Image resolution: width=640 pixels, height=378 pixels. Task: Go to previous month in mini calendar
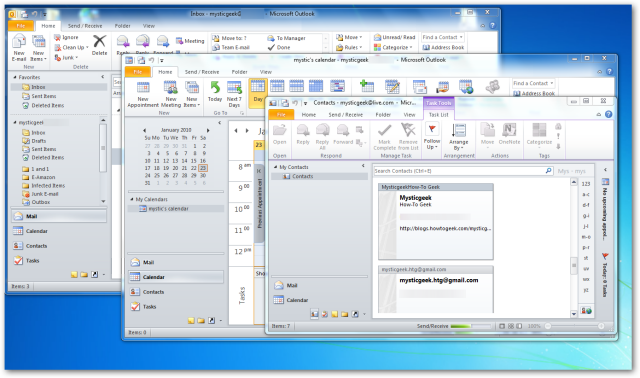(144, 130)
